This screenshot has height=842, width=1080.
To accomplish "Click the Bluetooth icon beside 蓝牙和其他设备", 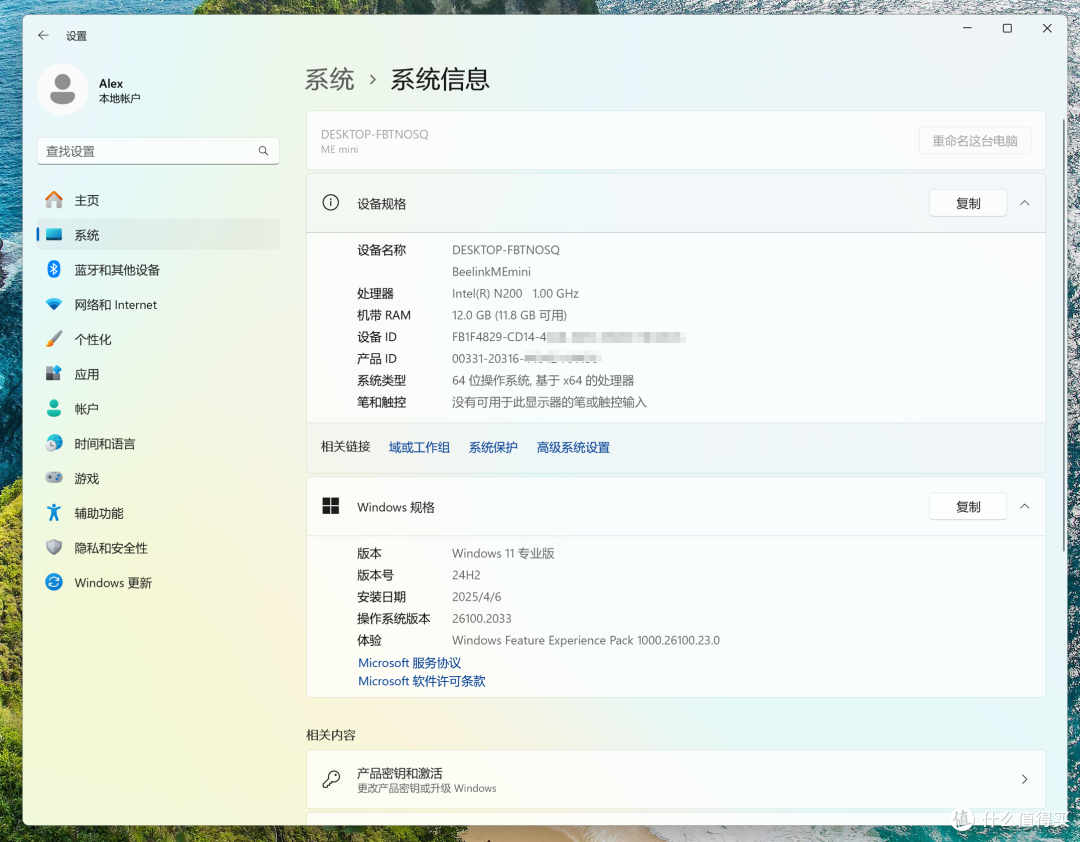I will pos(54,269).
